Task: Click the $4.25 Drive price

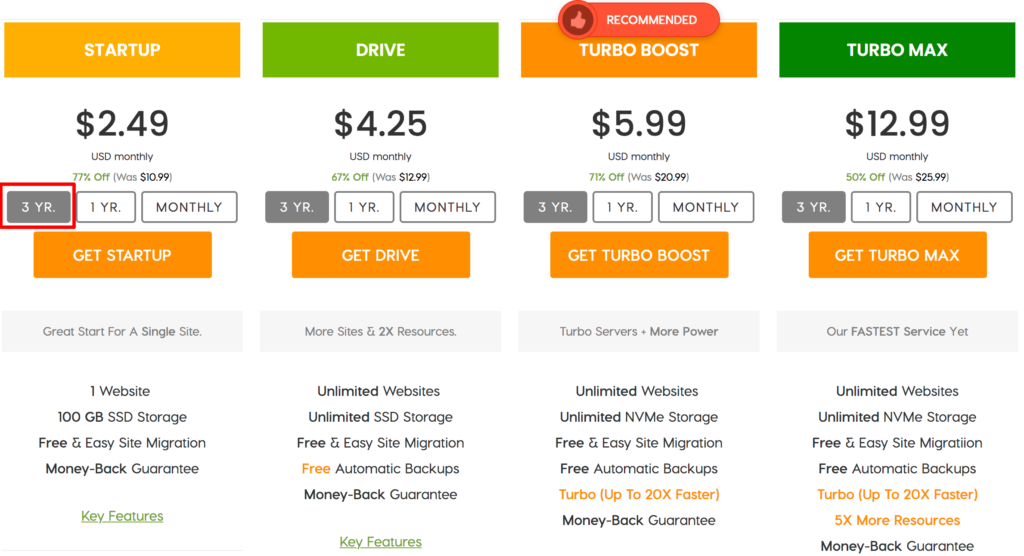Action: click(381, 123)
